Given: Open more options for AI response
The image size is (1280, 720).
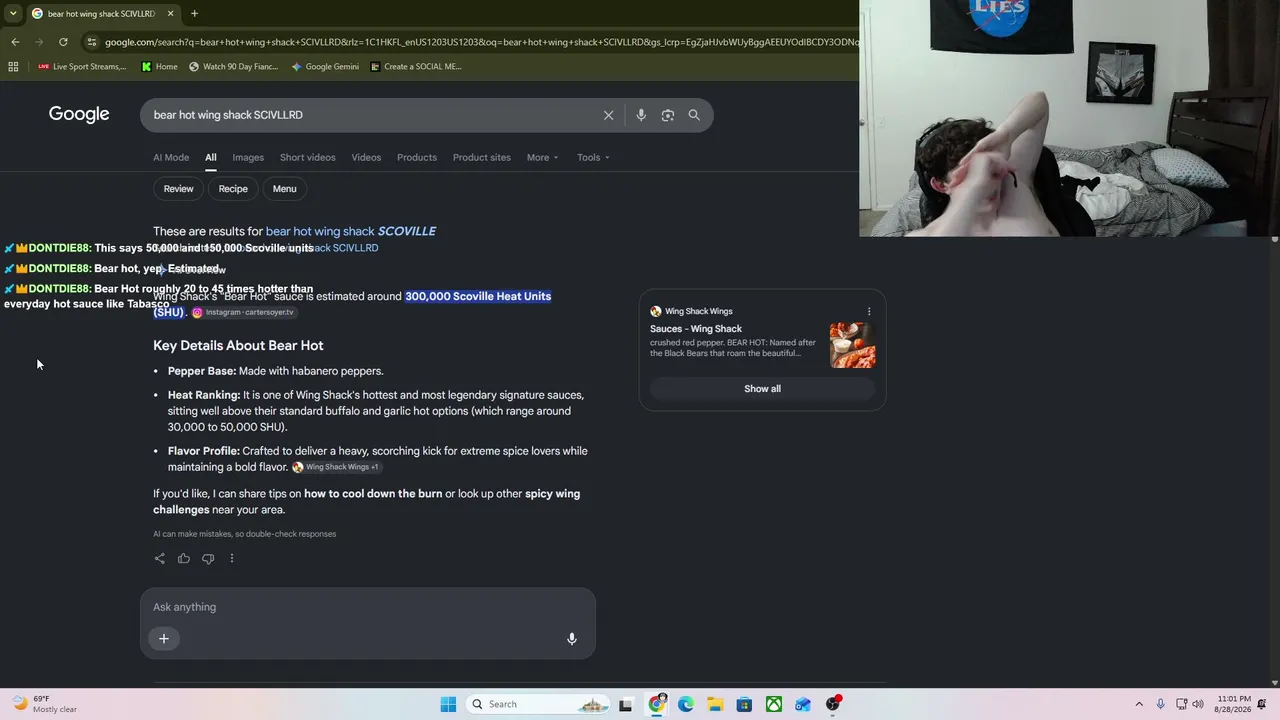Looking at the screenshot, I should click(232, 559).
